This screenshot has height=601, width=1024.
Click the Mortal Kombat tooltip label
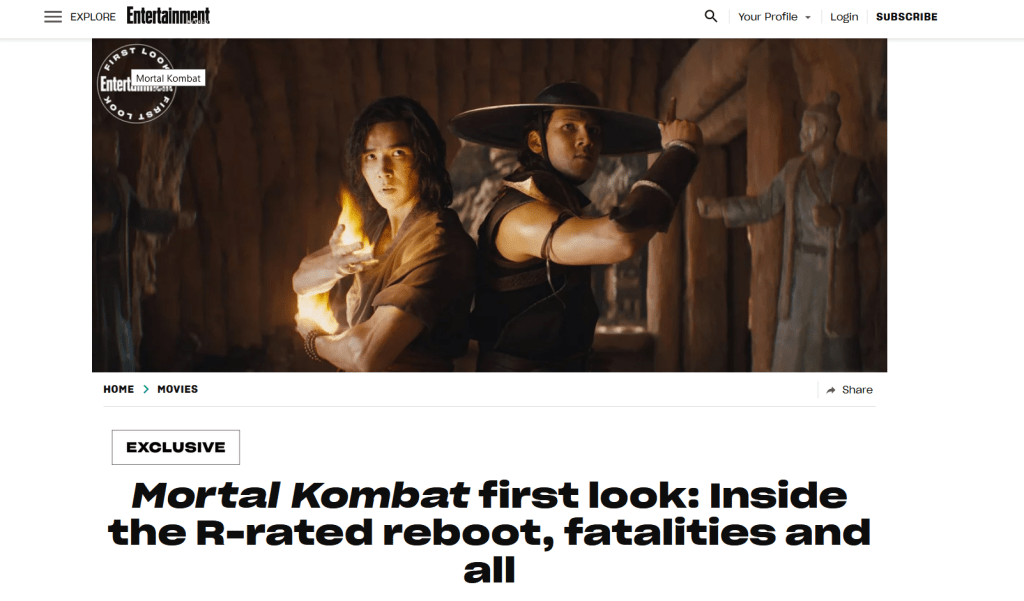point(168,78)
